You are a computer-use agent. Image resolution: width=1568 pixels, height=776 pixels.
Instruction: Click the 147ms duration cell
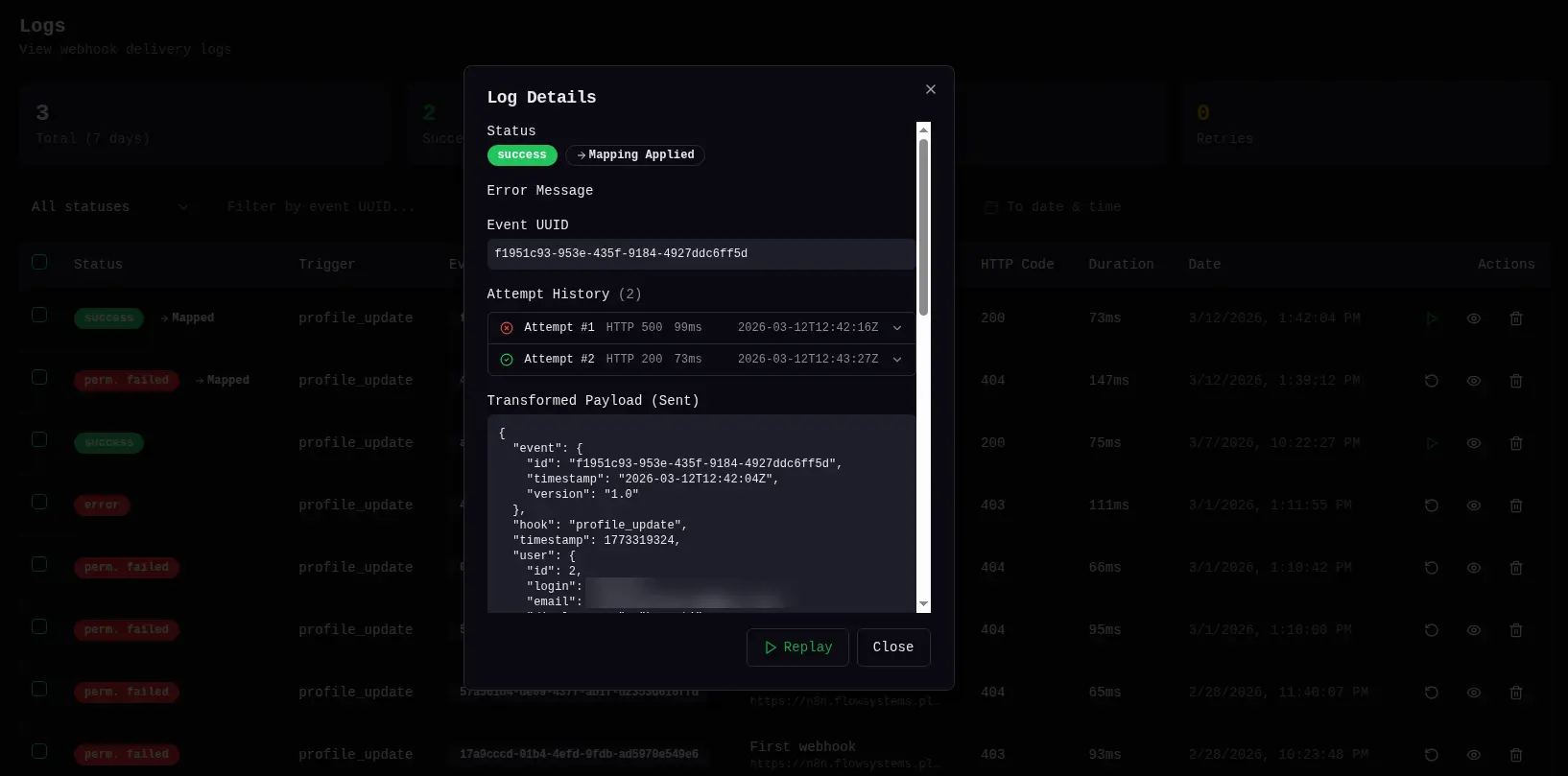click(x=1108, y=381)
